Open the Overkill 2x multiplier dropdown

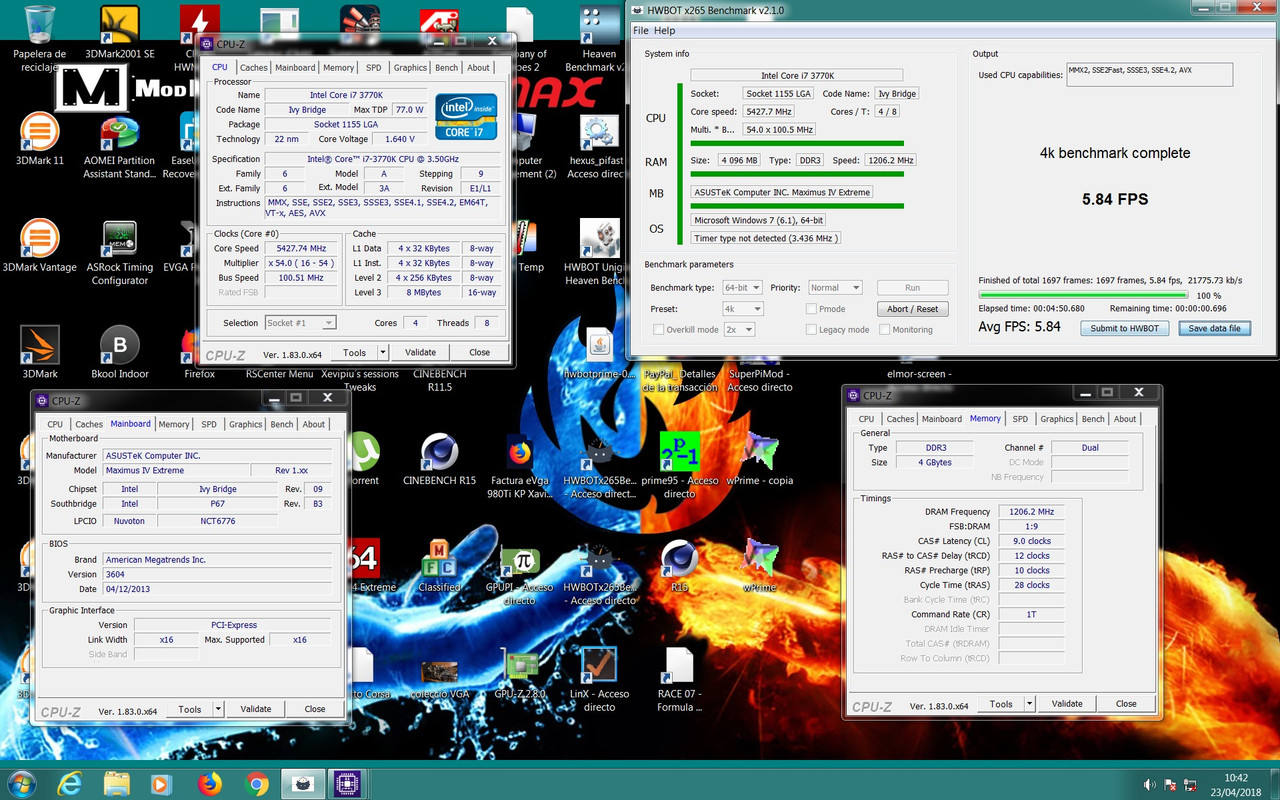[x=738, y=329]
